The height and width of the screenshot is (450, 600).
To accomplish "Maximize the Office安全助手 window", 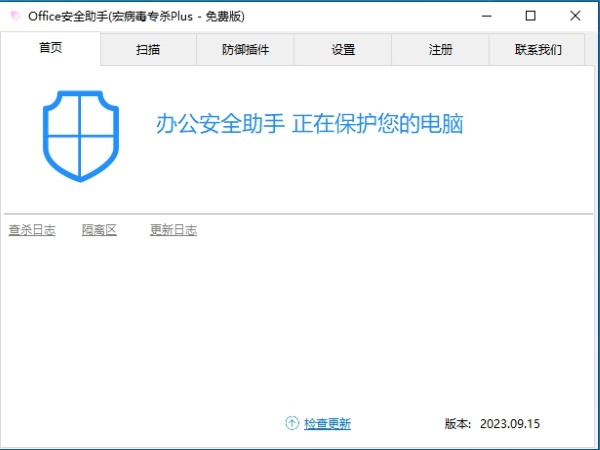I will tap(530, 16).
